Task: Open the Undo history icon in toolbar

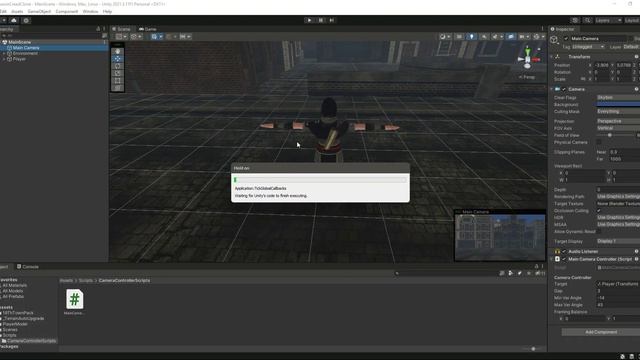Action: point(575,20)
